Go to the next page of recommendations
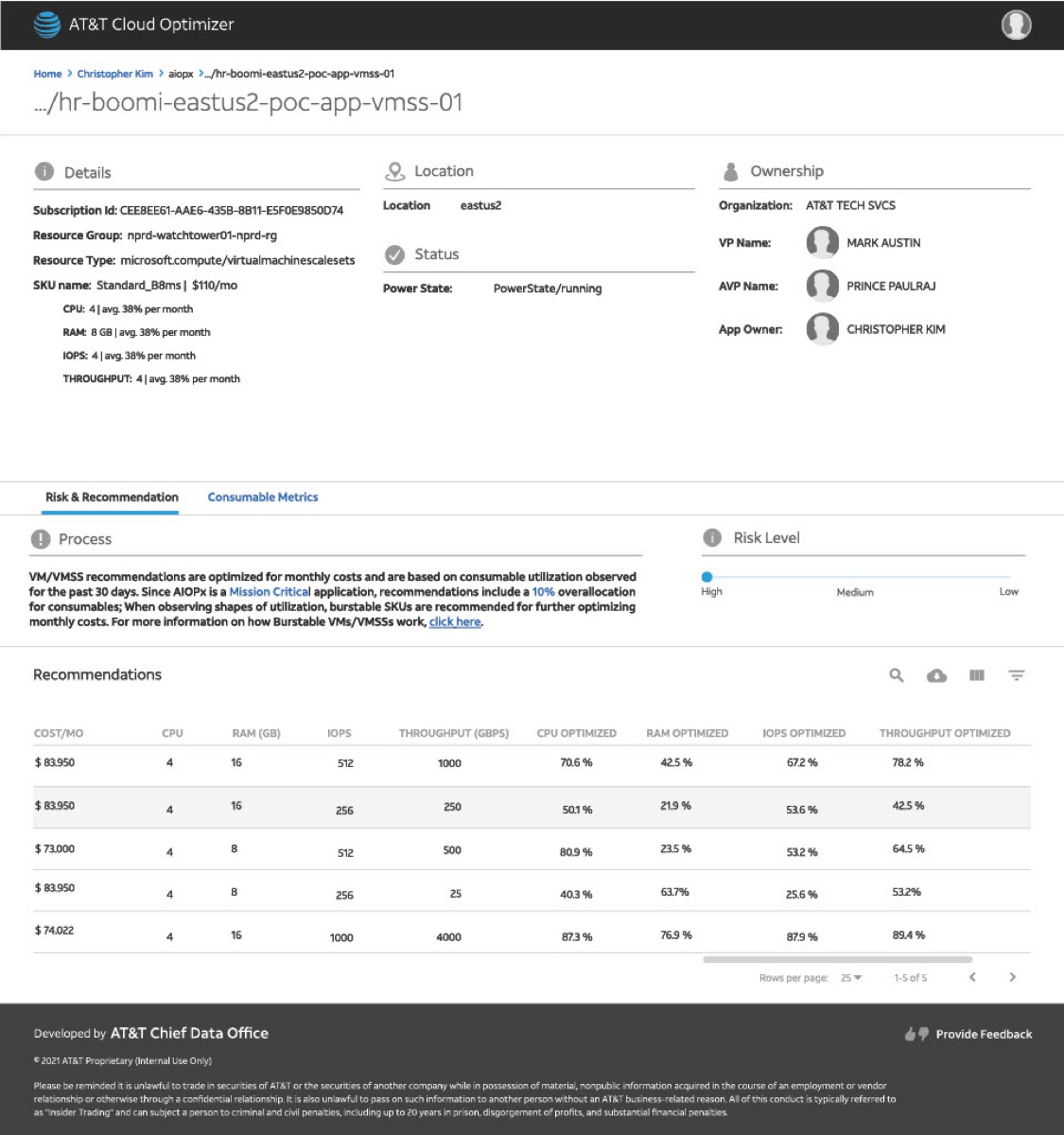 (1012, 977)
